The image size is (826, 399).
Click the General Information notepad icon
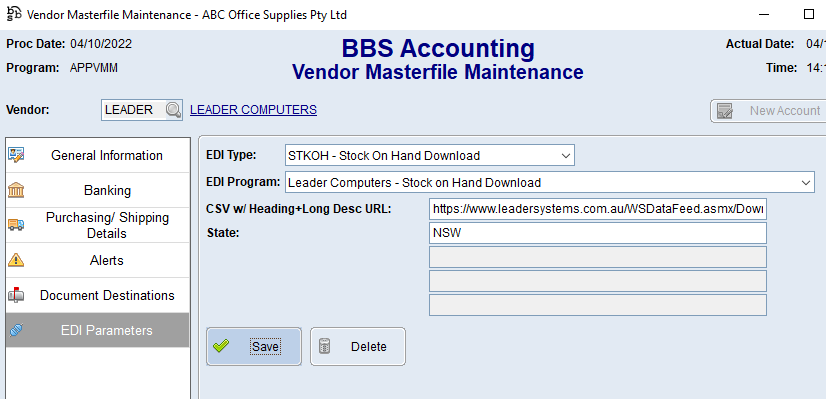click(x=16, y=155)
